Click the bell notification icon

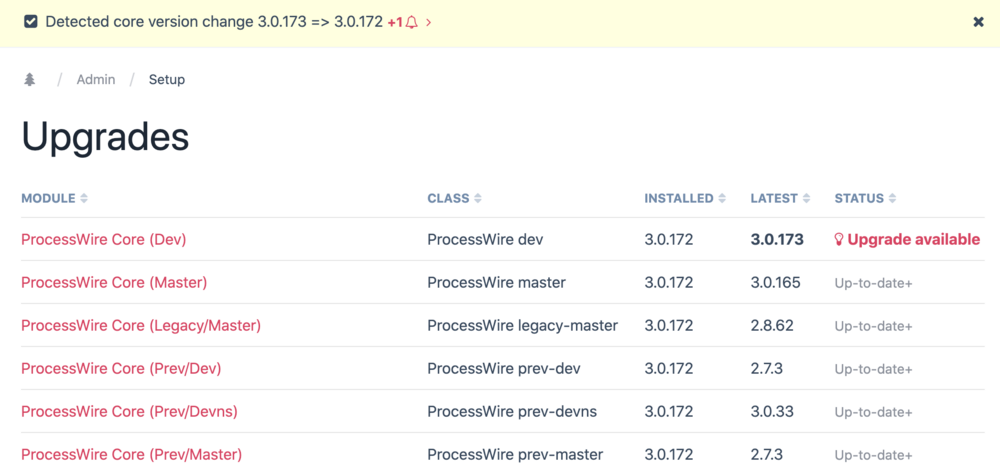pos(412,22)
